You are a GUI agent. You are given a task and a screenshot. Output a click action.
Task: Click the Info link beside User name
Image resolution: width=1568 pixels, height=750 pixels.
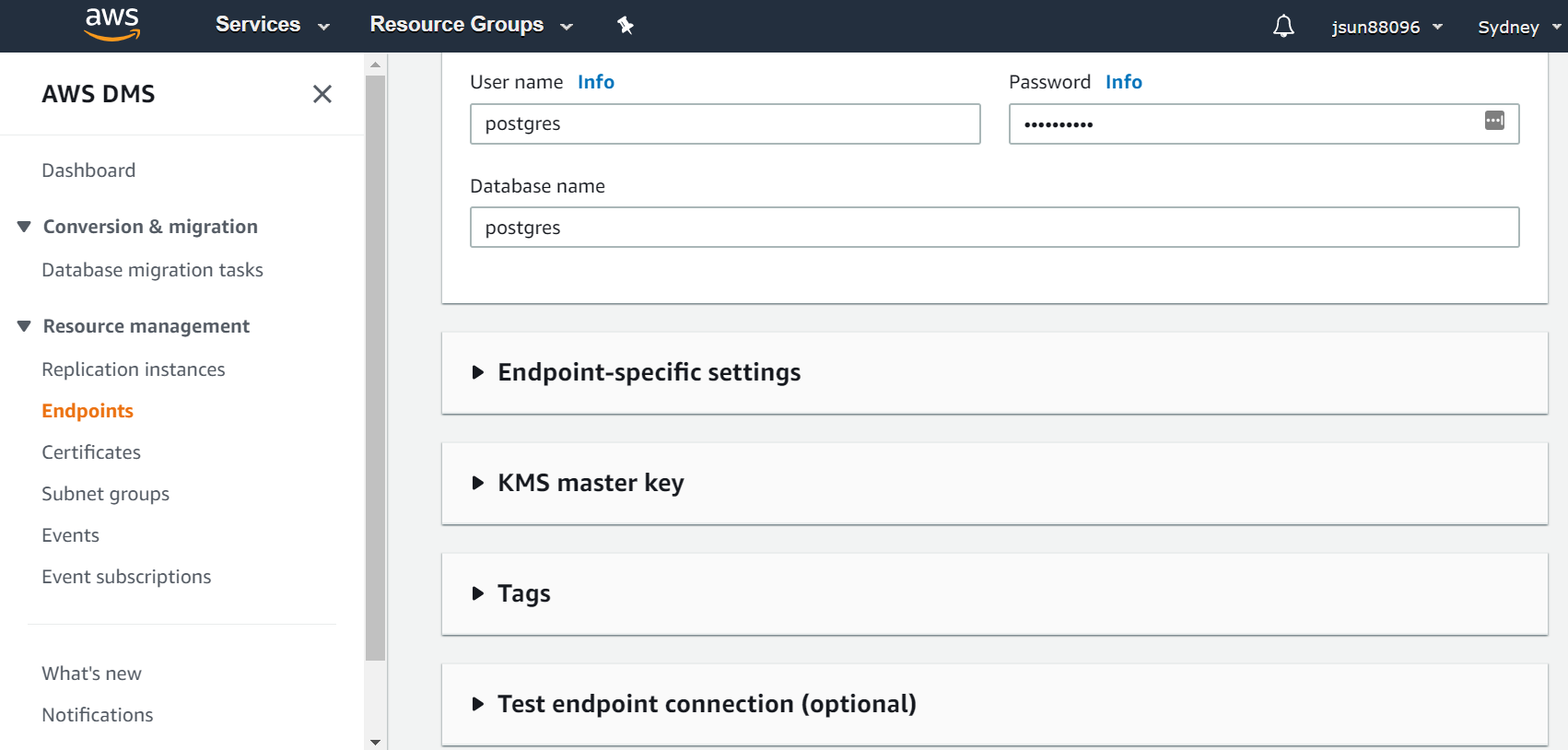click(x=595, y=82)
